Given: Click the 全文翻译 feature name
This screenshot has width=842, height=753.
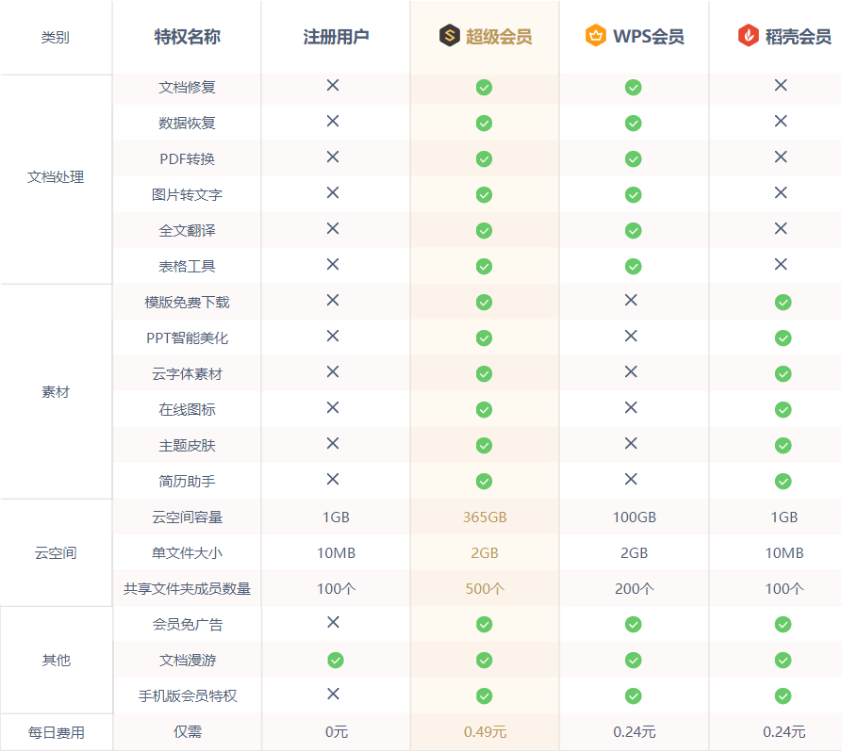Looking at the screenshot, I should pos(187,230).
